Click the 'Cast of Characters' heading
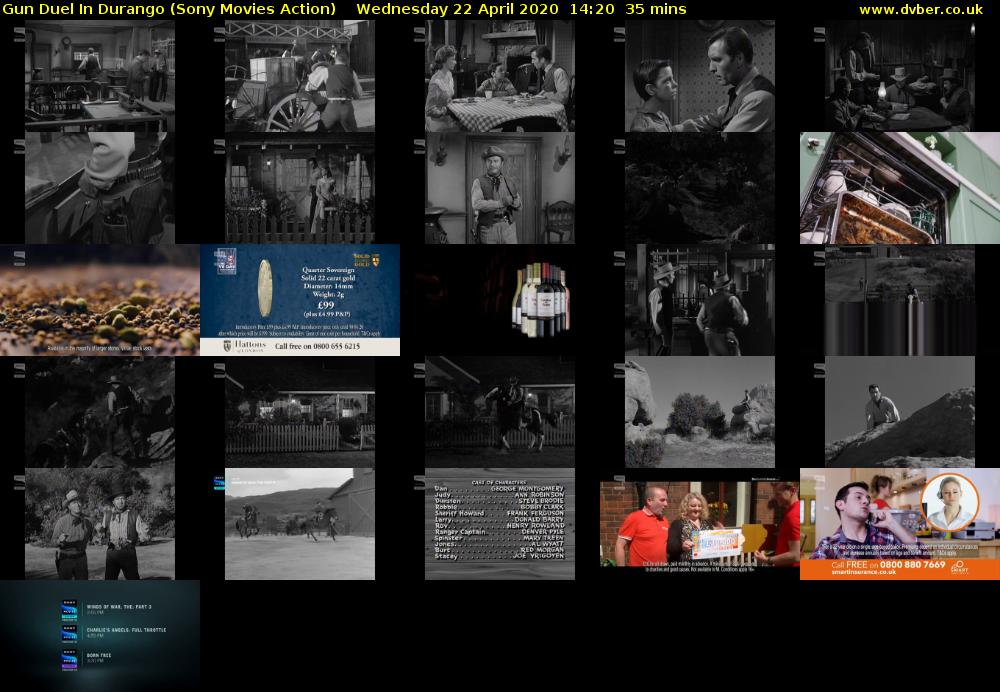Viewport: 1000px width, 692px height. pyautogui.click(x=498, y=482)
